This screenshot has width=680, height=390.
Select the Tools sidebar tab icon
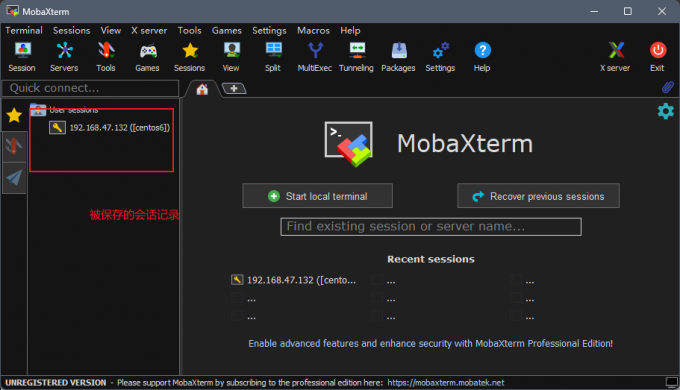(14, 146)
